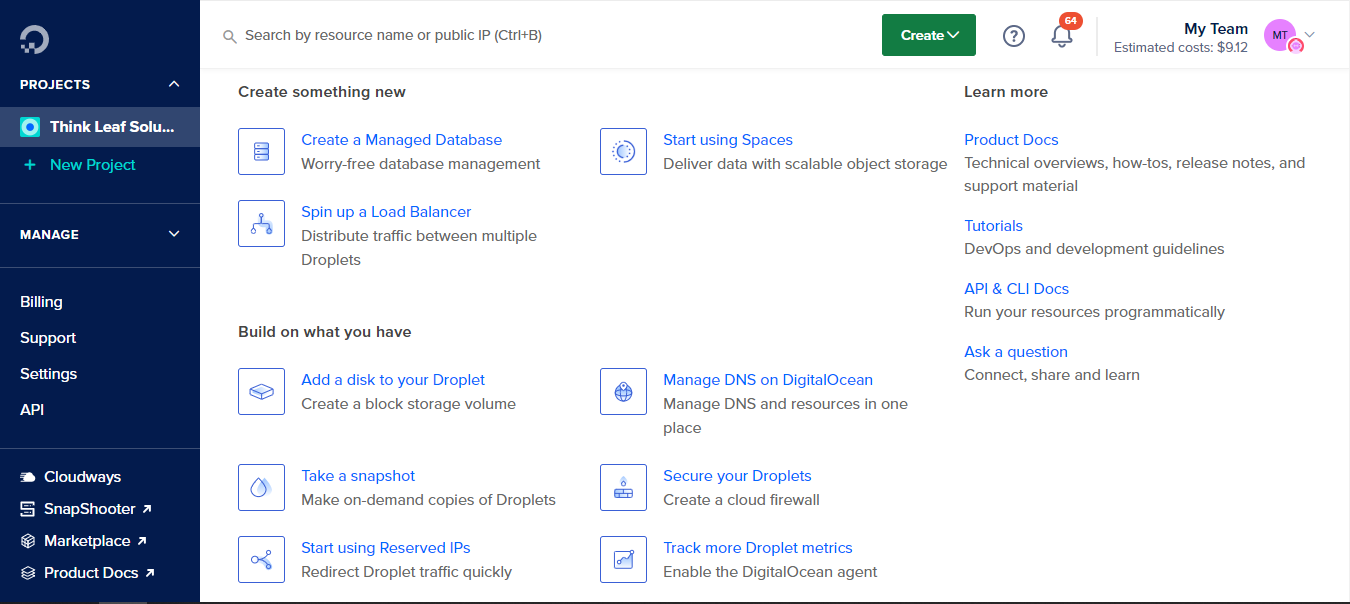The image size is (1350, 604).
Task: Open the Tutorials link
Action: pyautogui.click(x=993, y=226)
